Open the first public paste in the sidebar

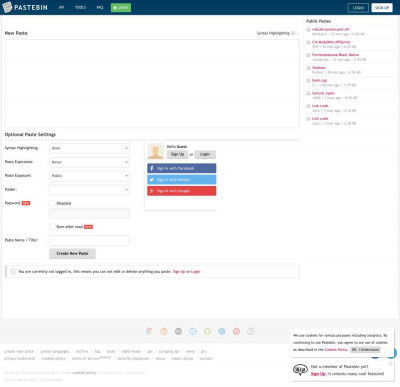coord(330,29)
